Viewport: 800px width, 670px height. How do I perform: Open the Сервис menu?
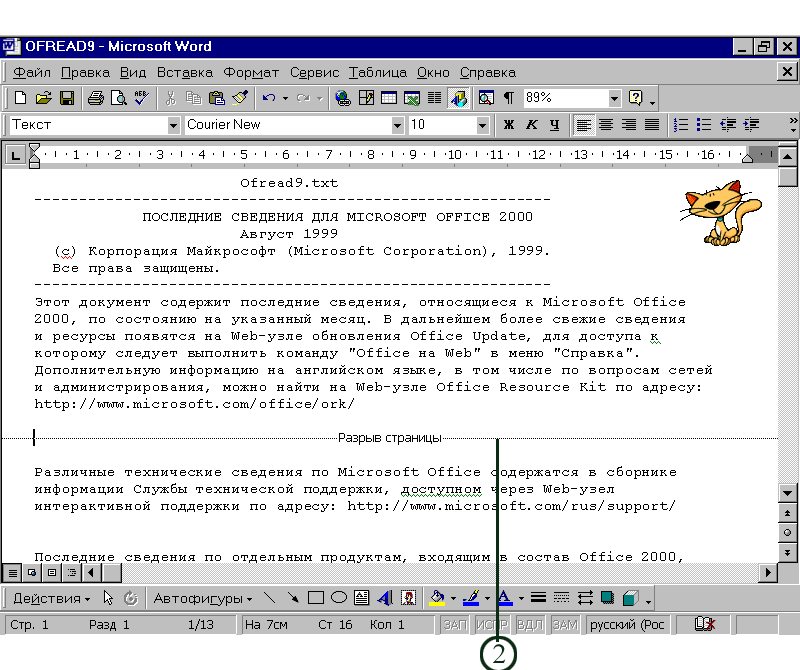click(x=314, y=72)
